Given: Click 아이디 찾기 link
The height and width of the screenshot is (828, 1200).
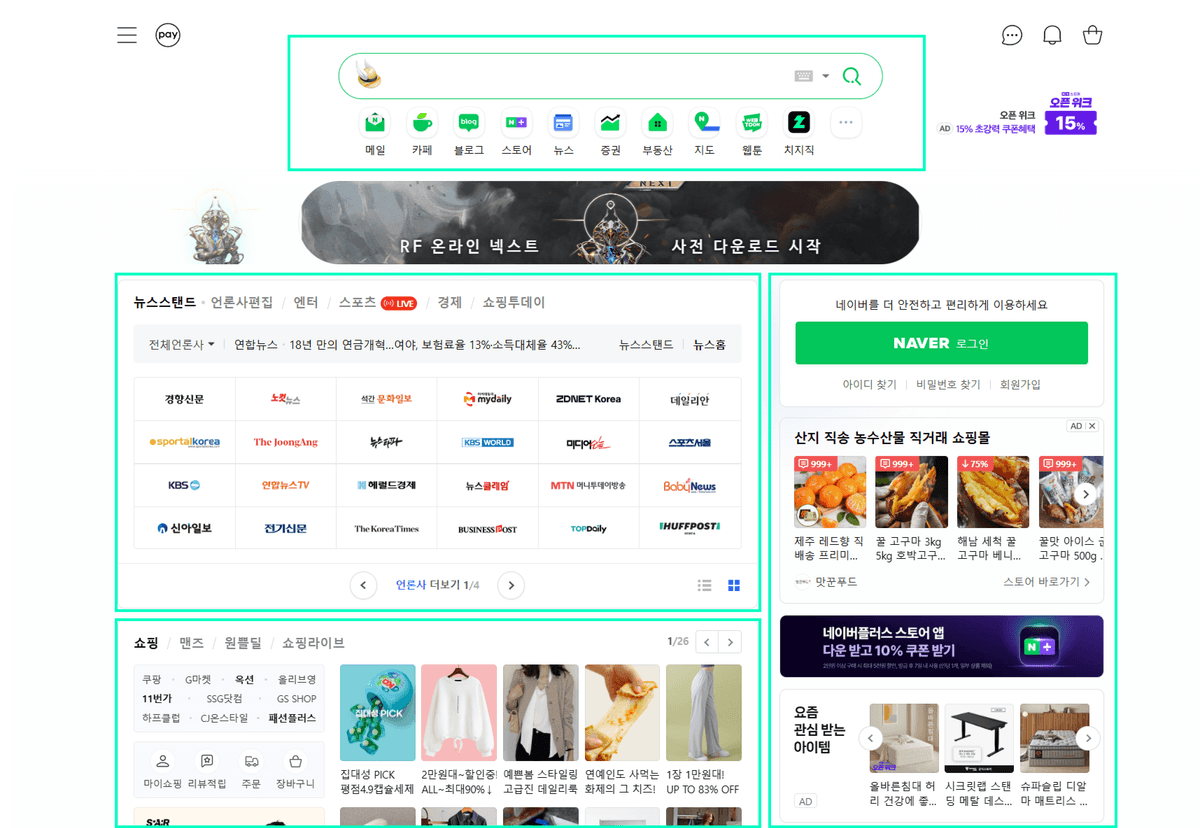Looking at the screenshot, I should pos(869,384).
